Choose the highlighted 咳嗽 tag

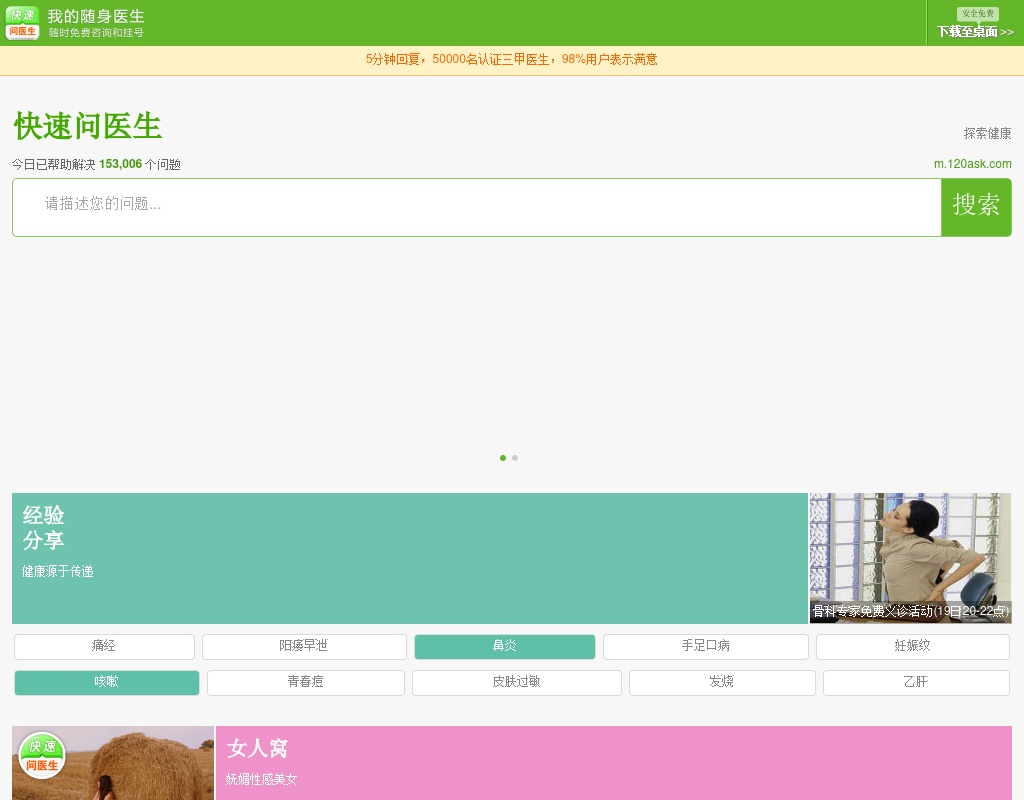[106, 682]
